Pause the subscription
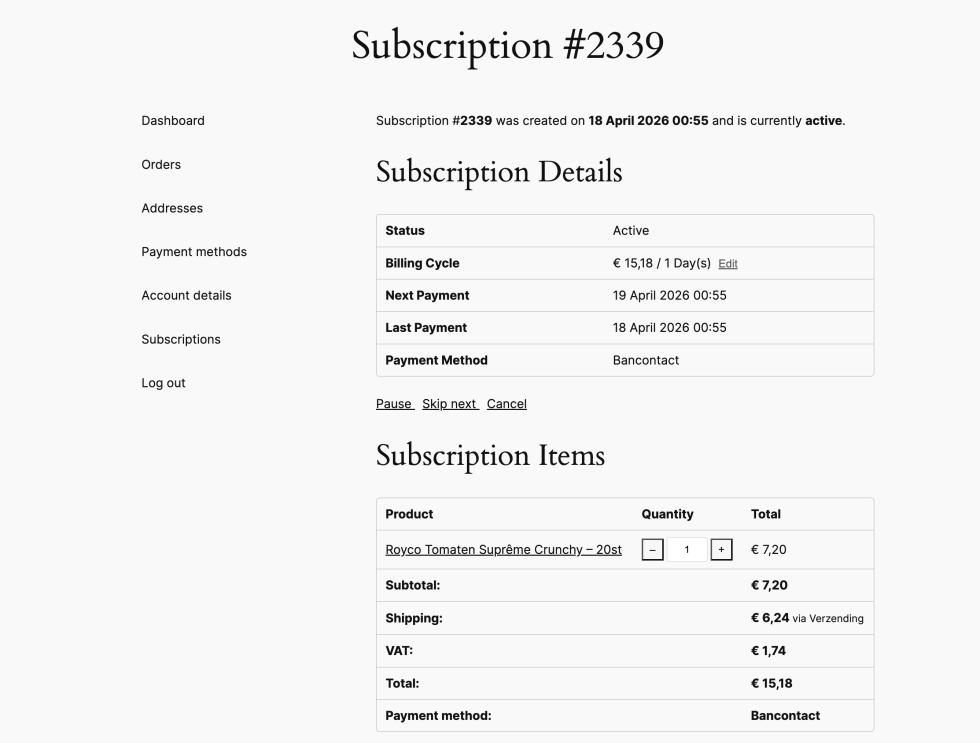Image resolution: width=980 pixels, height=743 pixels. click(x=394, y=404)
